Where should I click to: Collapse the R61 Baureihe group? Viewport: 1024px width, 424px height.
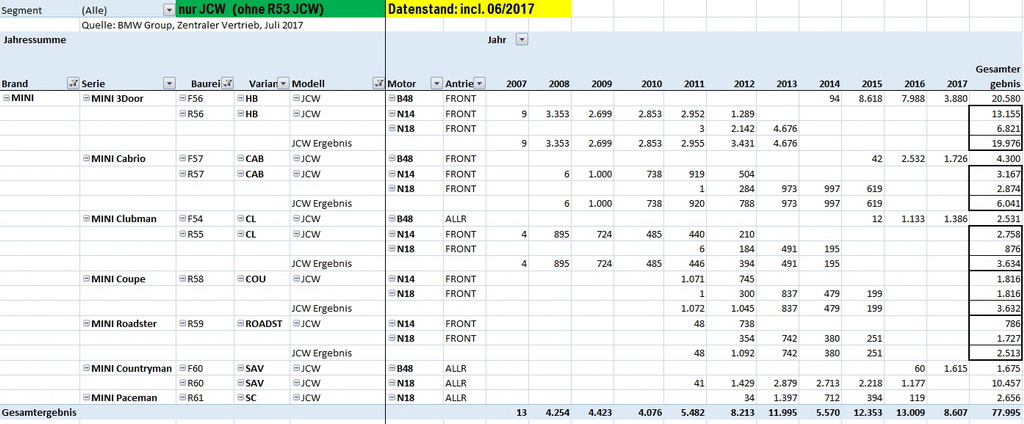click(x=182, y=398)
